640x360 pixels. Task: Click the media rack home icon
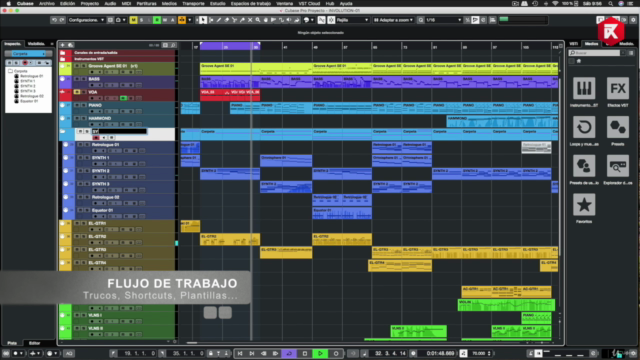point(578,61)
